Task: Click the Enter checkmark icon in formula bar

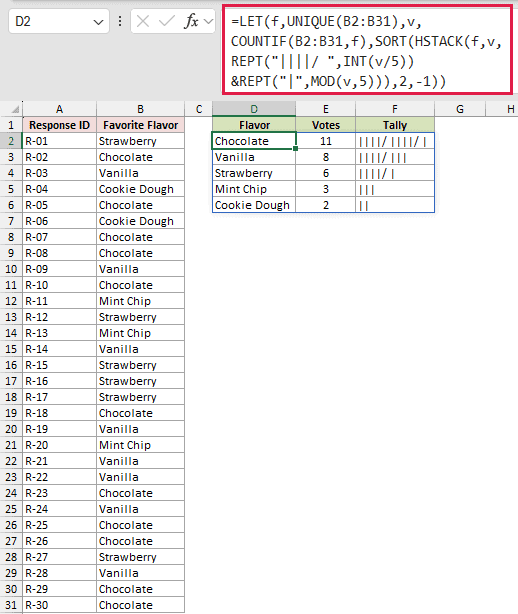Action: pyautogui.click(x=166, y=21)
